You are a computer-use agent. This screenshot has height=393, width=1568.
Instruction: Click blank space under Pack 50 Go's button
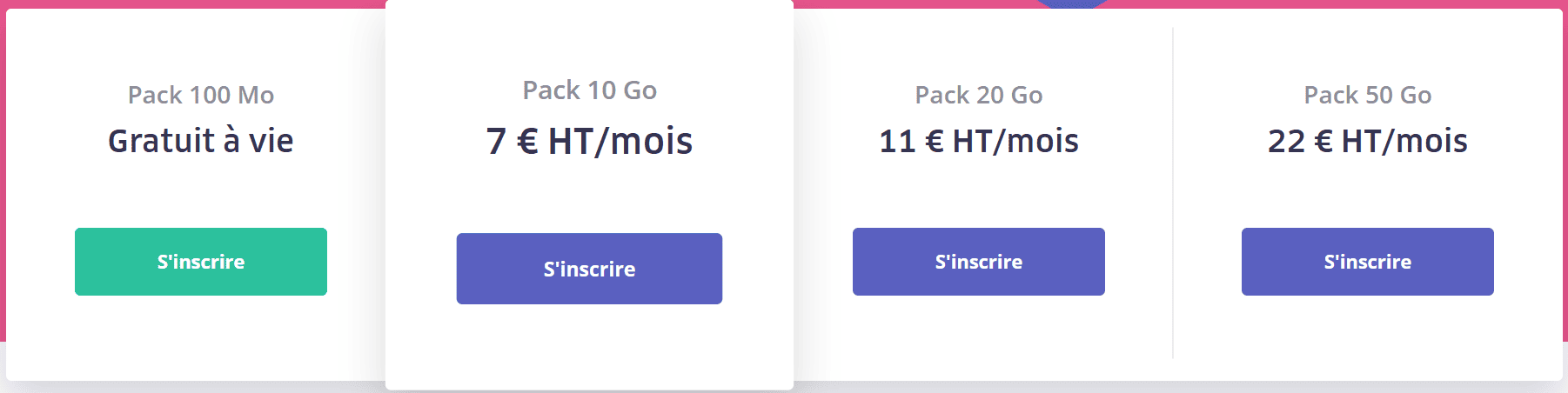pyautogui.click(x=1367, y=337)
